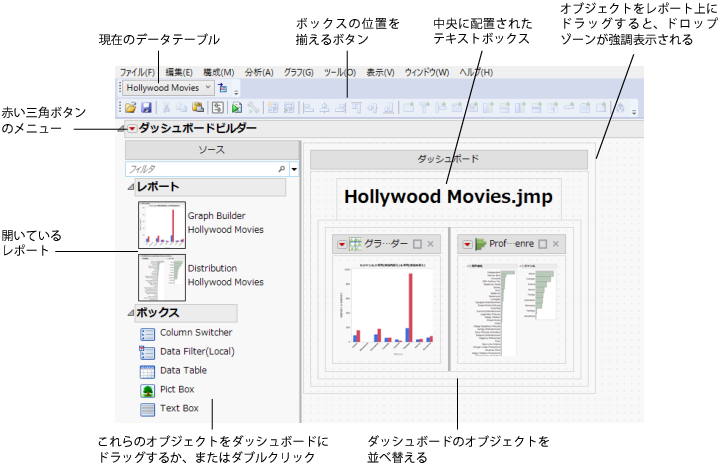The width and height of the screenshot is (722, 467).
Task: Click the Save disk icon in toolbar
Action: pos(146,107)
